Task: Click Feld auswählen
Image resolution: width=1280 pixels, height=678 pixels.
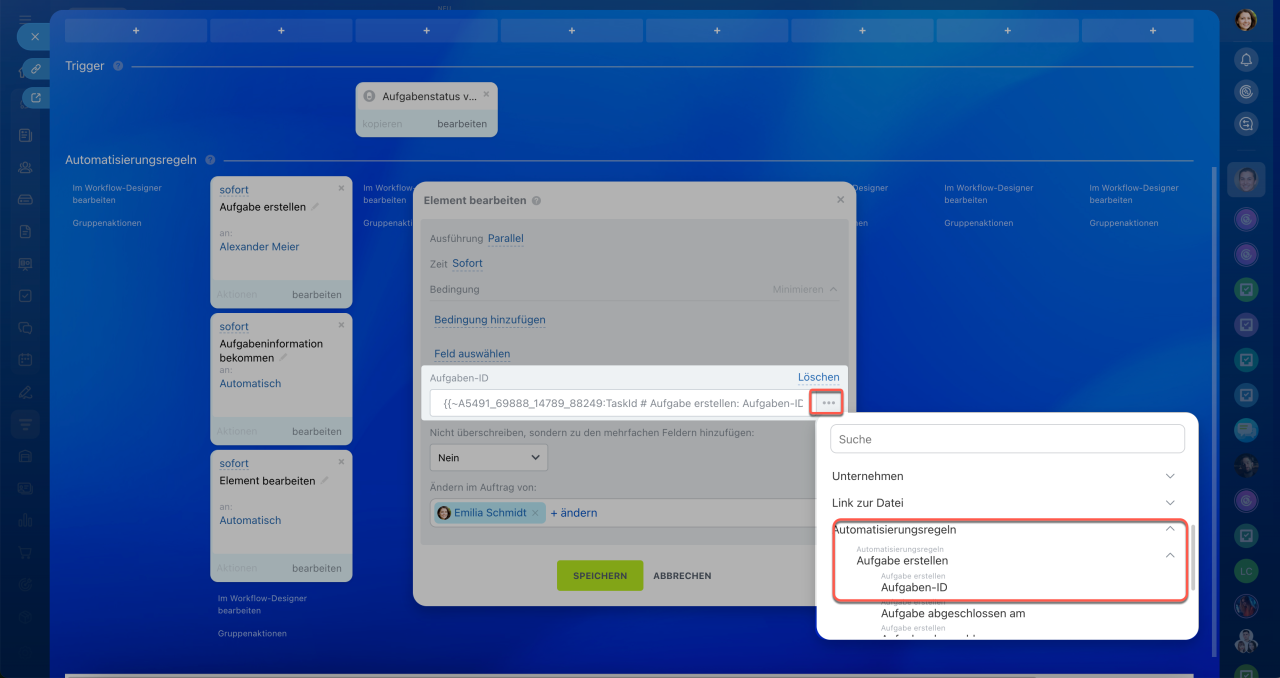Action: [x=472, y=354]
